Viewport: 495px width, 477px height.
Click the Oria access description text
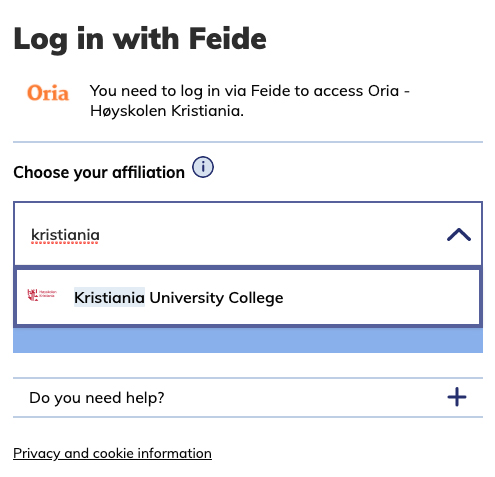click(x=250, y=101)
